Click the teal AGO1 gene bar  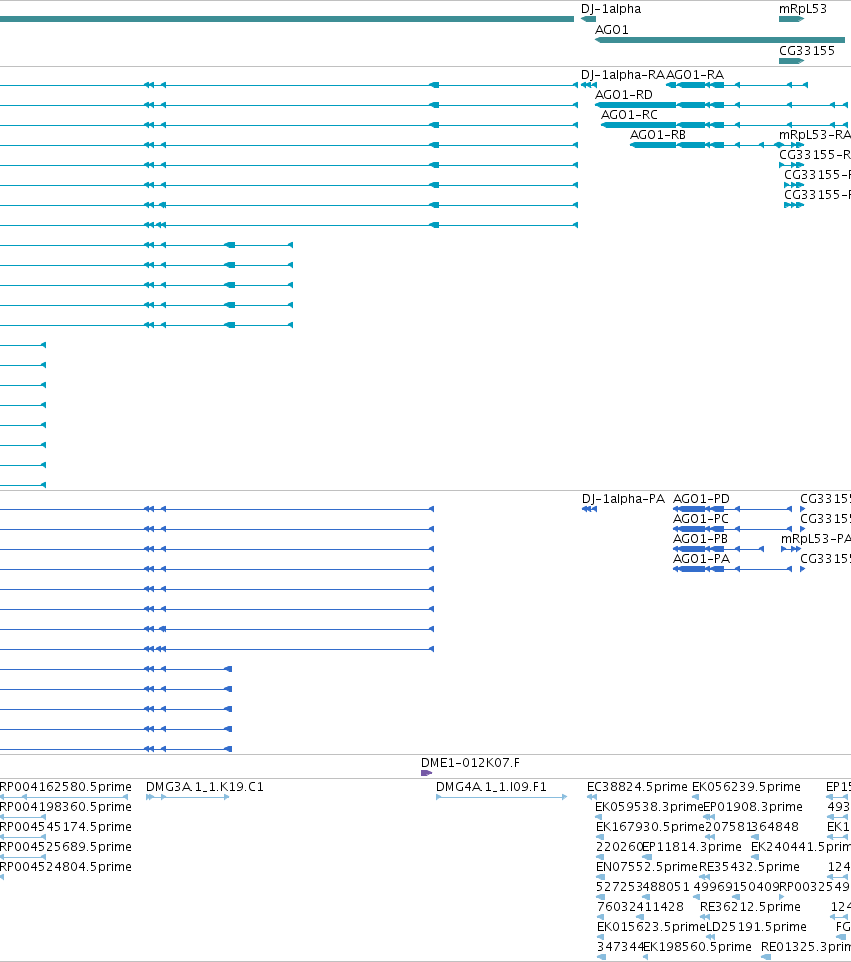(720, 40)
